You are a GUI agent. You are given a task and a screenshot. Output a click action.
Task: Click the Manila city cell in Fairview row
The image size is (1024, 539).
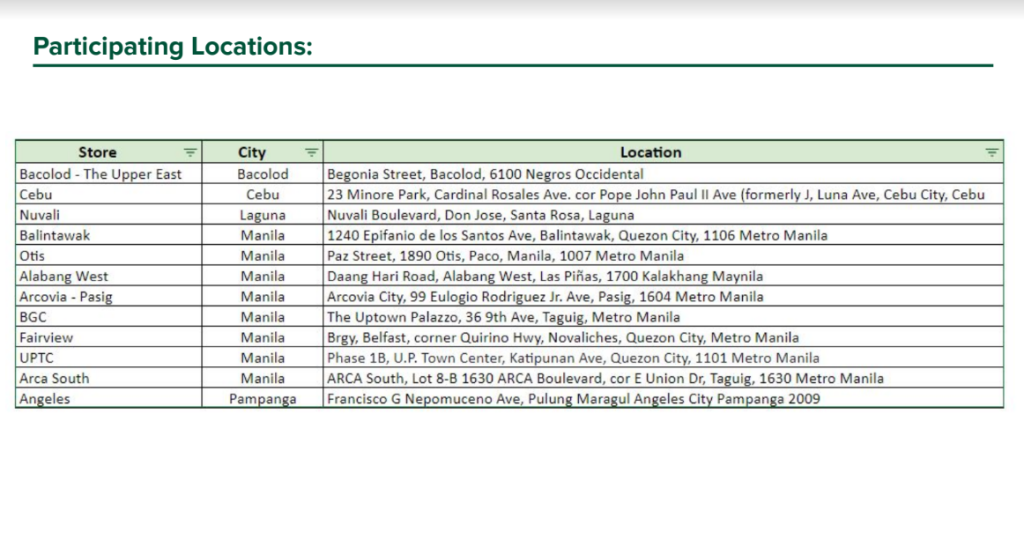(263, 337)
